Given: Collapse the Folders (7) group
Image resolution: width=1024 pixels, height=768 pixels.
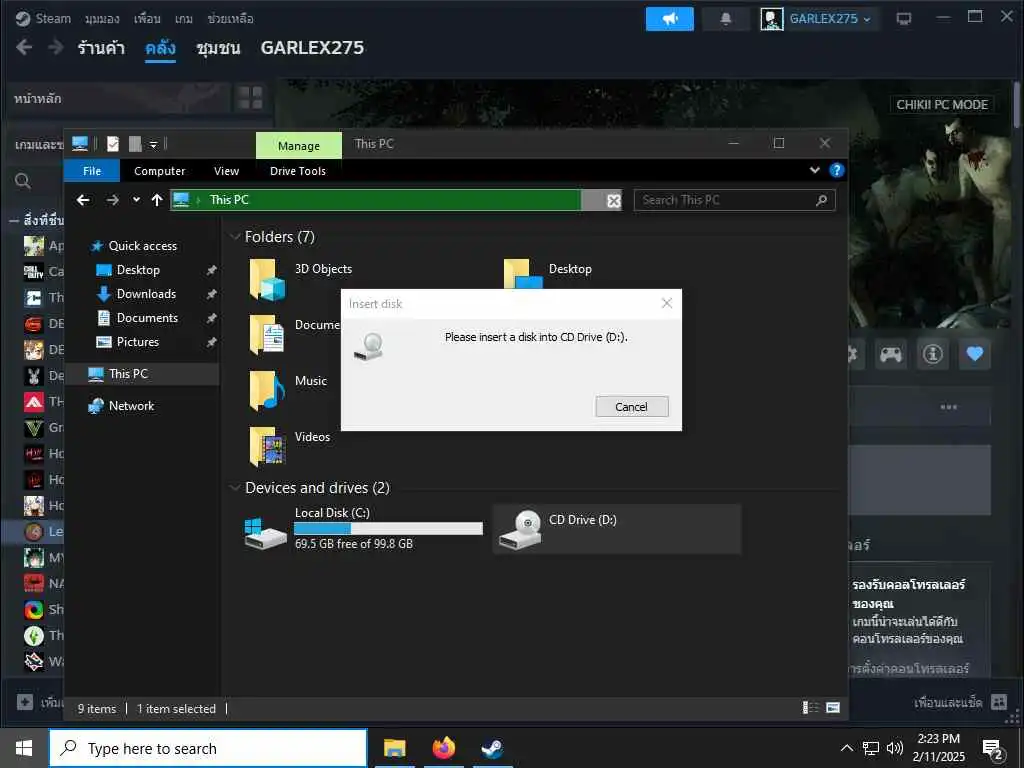Looking at the screenshot, I should coord(234,236).
